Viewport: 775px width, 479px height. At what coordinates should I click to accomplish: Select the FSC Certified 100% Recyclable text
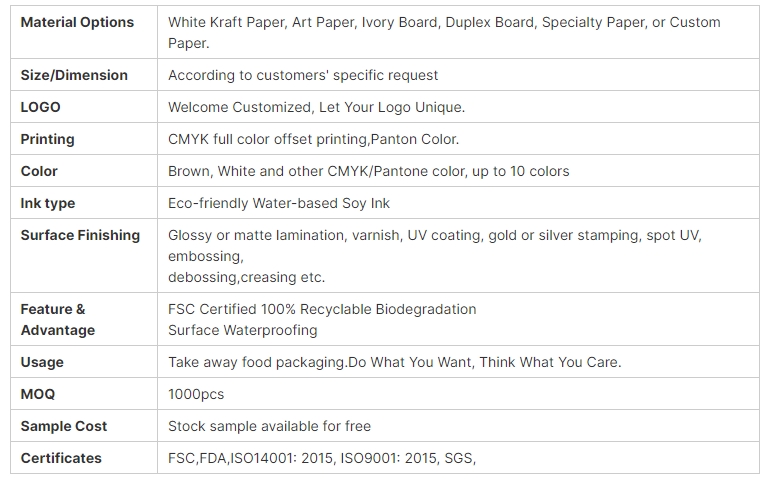pos(322,309)
